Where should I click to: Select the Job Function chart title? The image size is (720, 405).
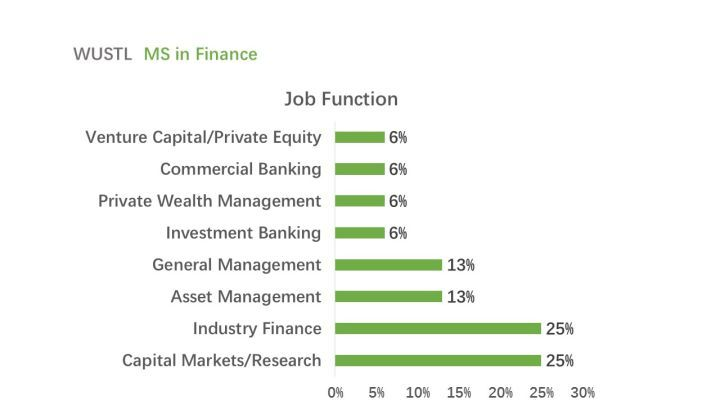[x=341, y=99]
